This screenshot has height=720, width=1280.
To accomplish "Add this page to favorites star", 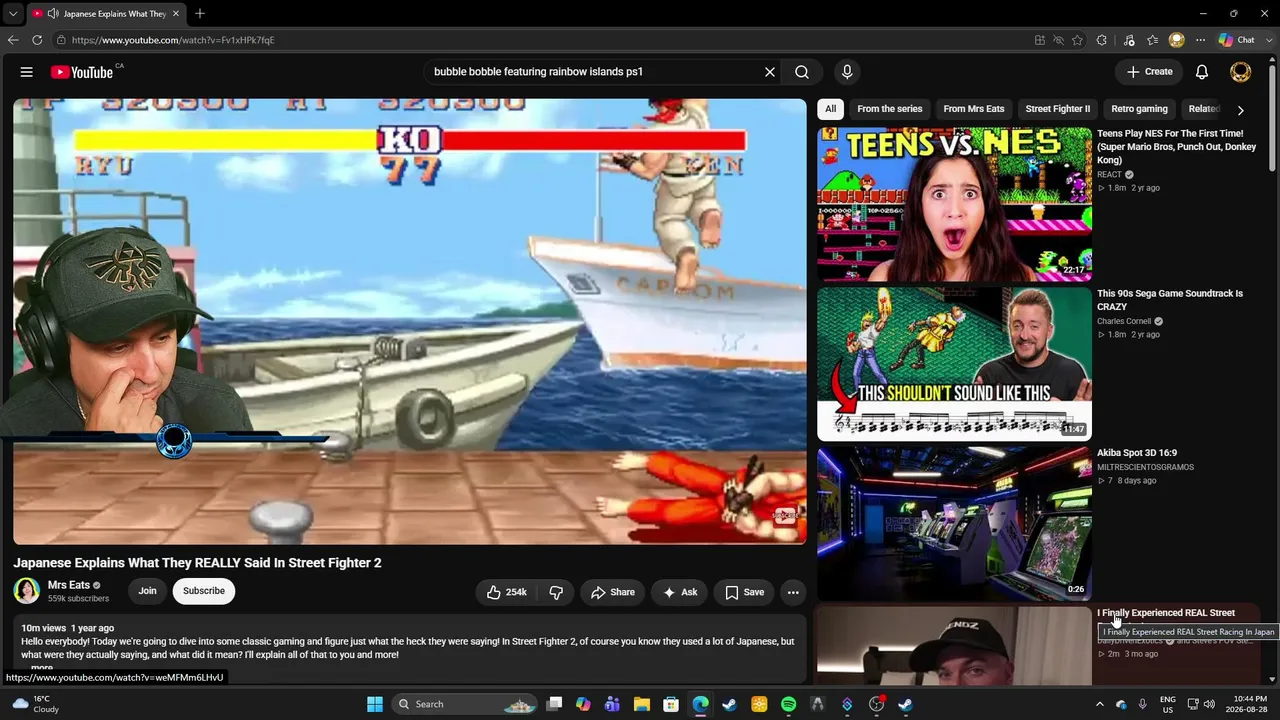I will [1077, 40].
